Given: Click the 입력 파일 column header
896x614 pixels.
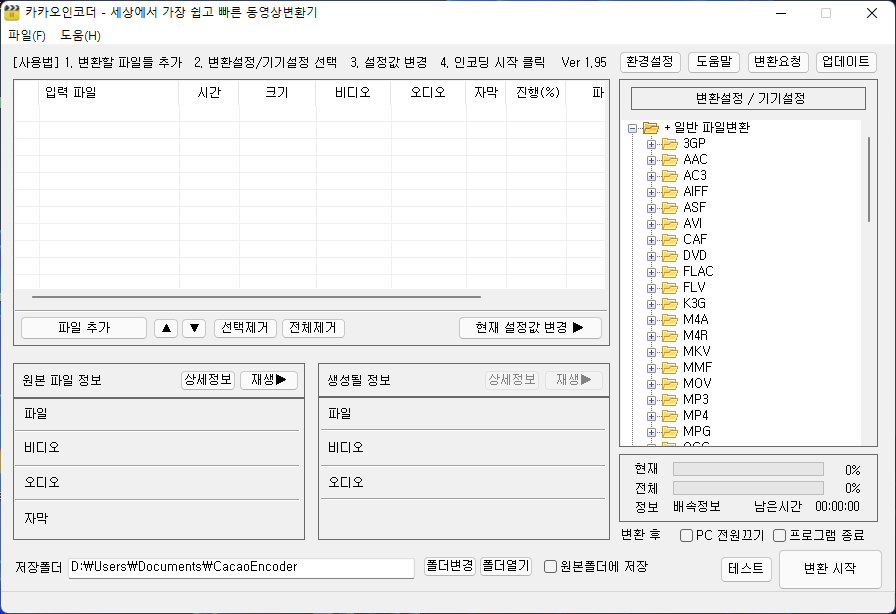Looking at the screenshot, I should click(109, 93).
